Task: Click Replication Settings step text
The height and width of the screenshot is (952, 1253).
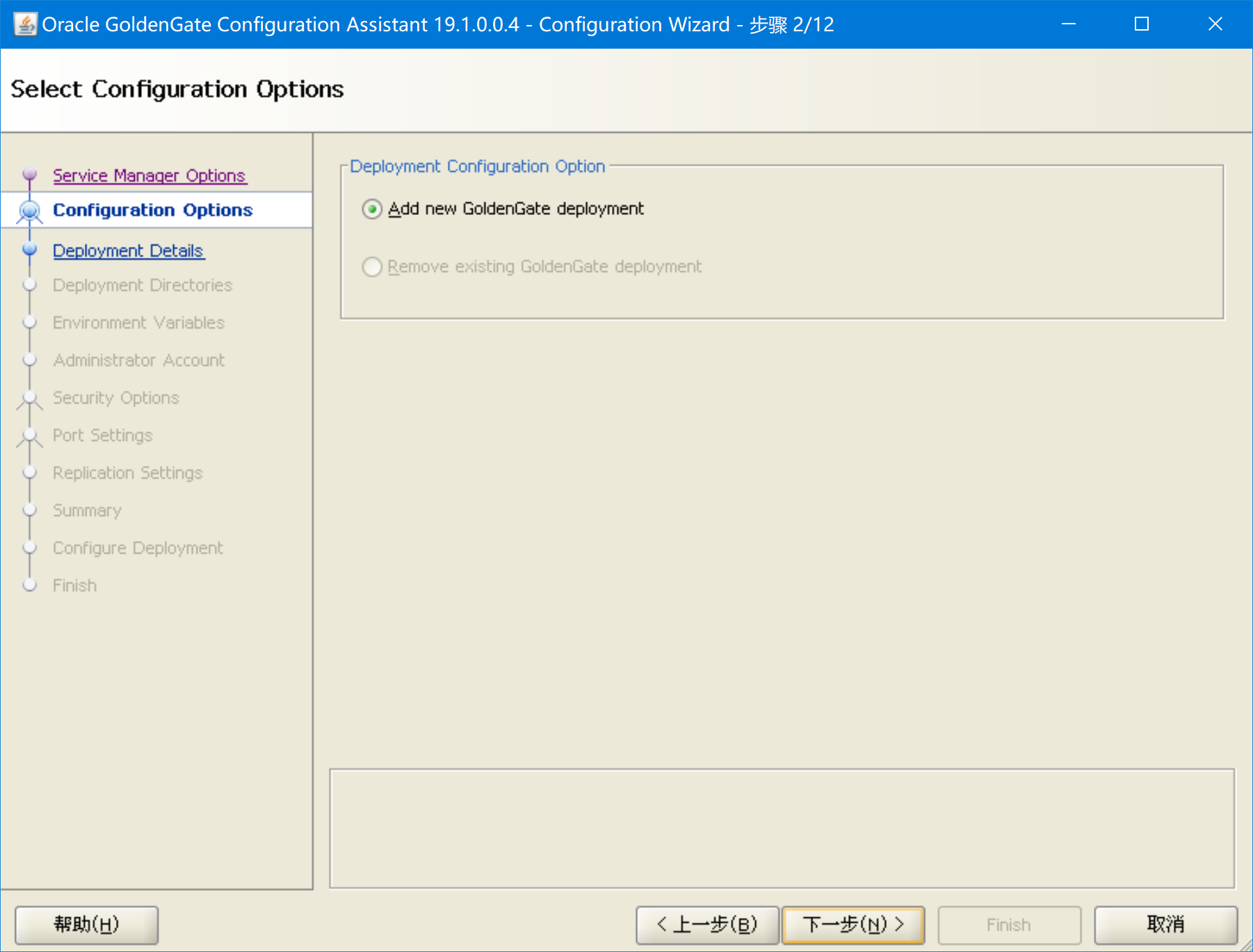Action: pyautogui.click(x=128, y=473)
